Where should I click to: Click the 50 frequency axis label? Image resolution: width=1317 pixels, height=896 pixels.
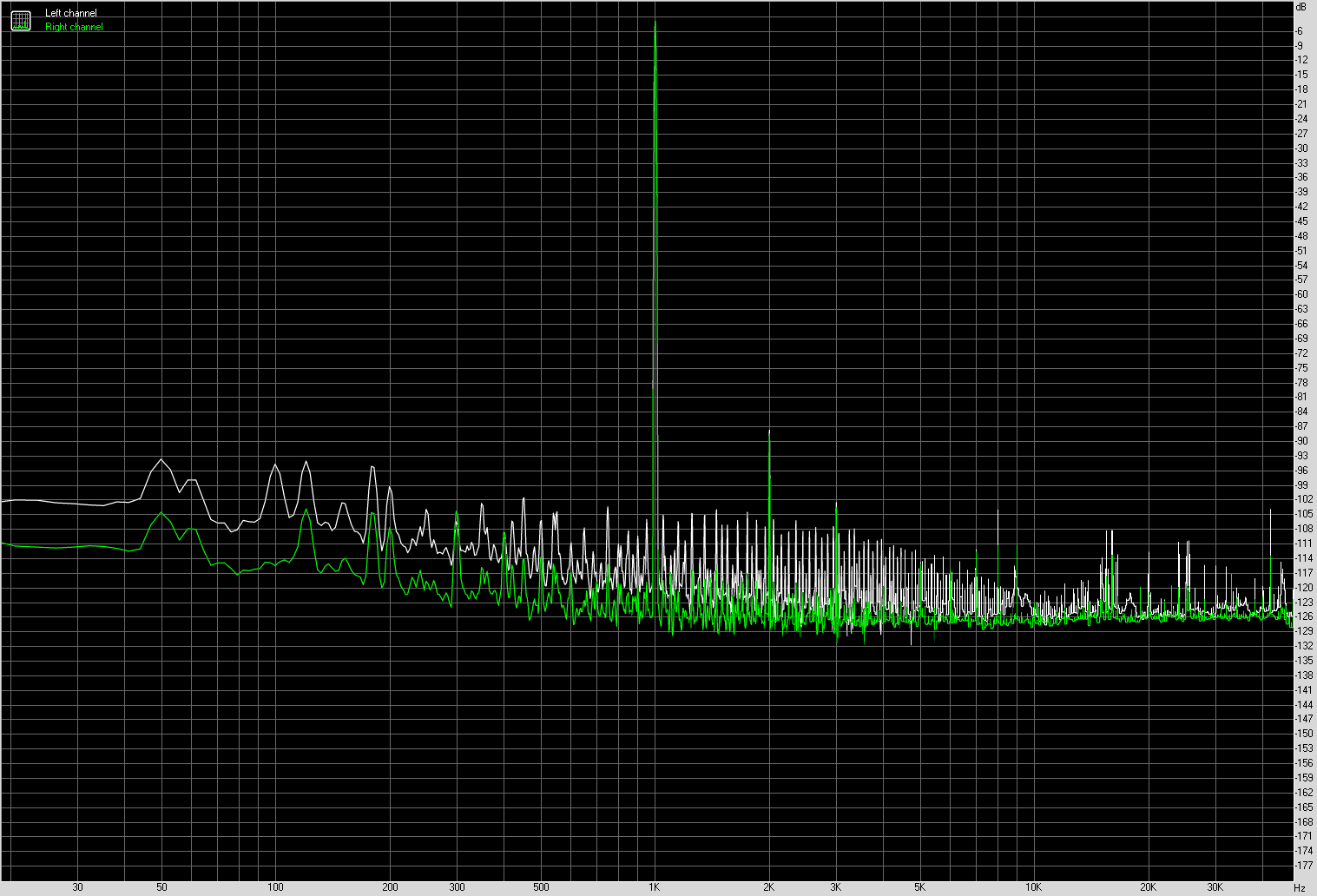pyautogui.click(x=161, y=887)
